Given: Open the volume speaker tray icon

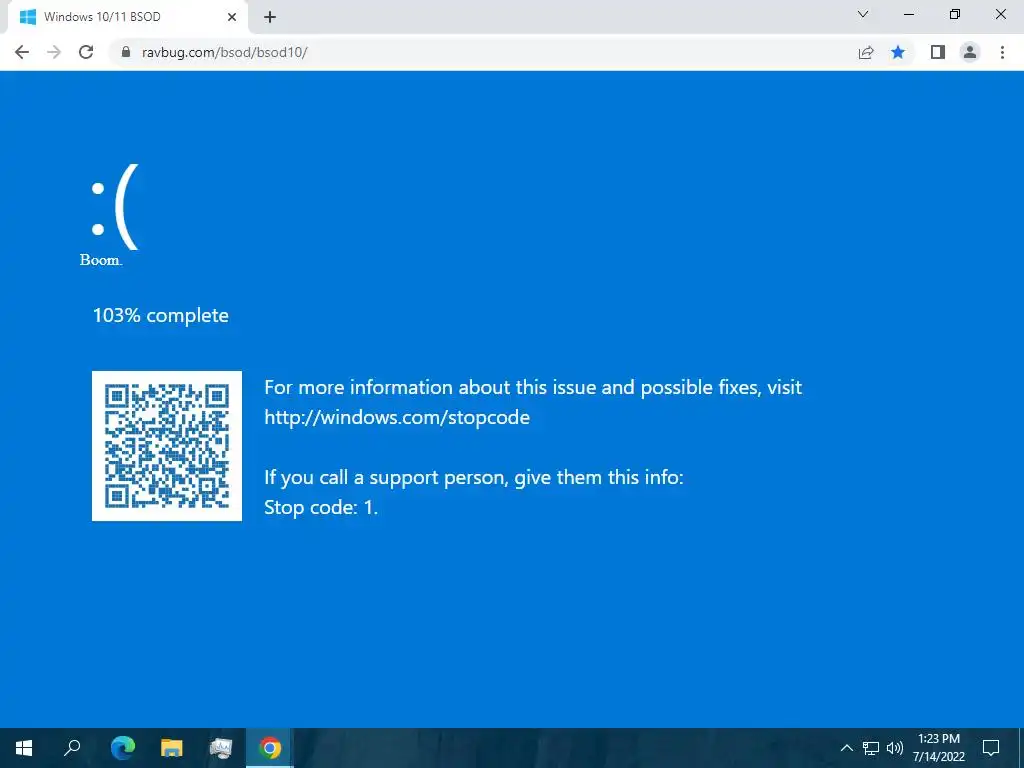Looking at the screenshot, I should [895, 748].
